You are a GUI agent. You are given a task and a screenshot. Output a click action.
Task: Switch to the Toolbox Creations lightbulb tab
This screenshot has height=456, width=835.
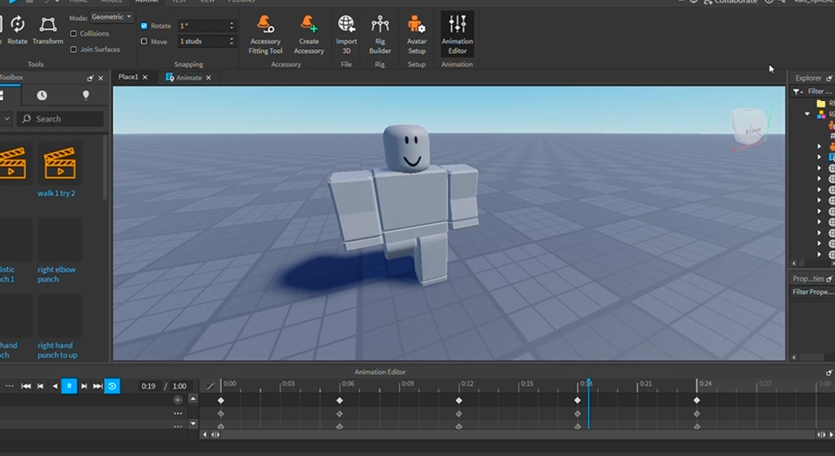[86, 95]
